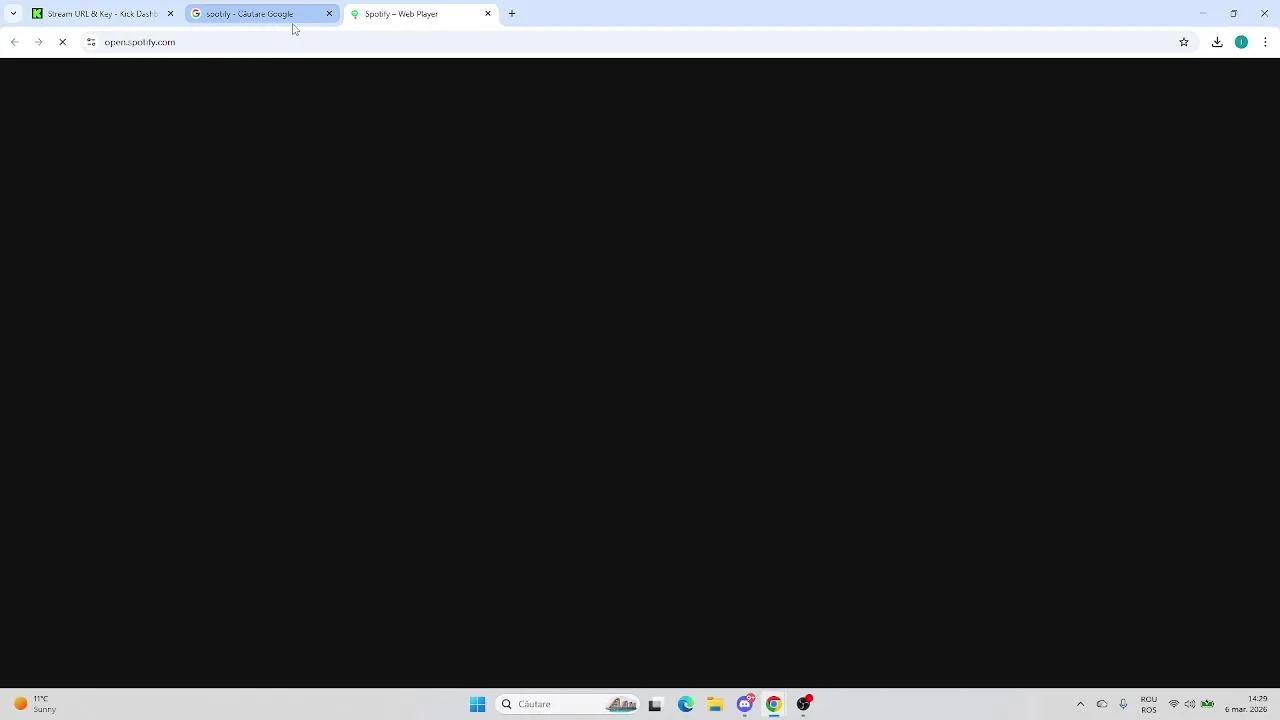Viewport: 1280px width, 720px height.
Task: Open the Wi-Fi network settings
Action: pos(1174,704)
